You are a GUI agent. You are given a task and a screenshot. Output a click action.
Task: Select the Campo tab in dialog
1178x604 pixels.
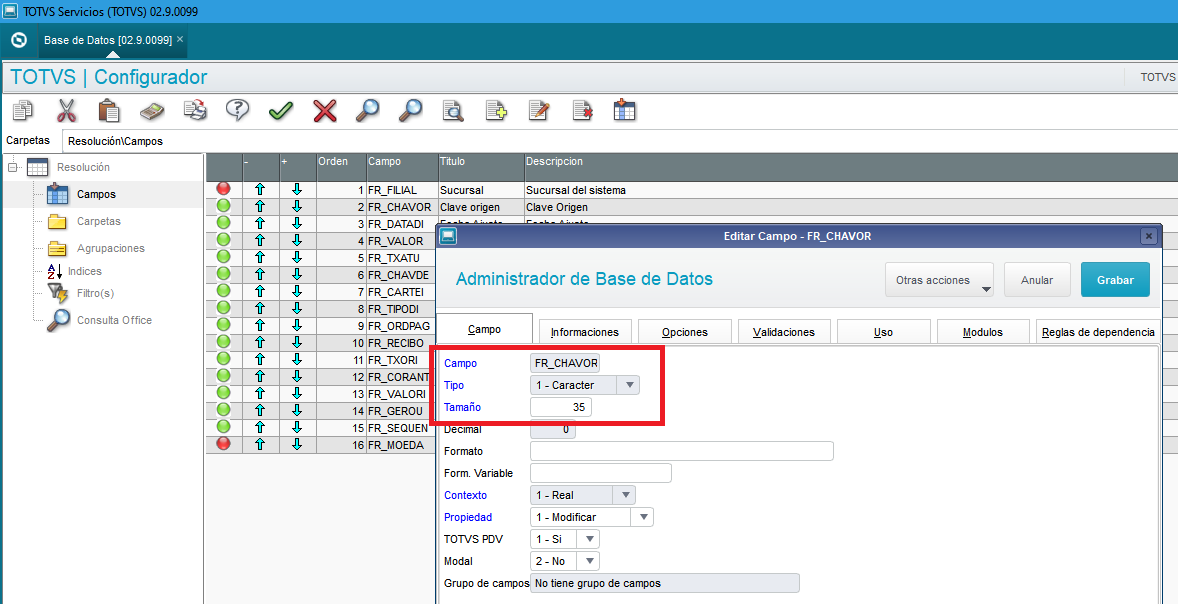pyautogui.click(x=485, y=329)
